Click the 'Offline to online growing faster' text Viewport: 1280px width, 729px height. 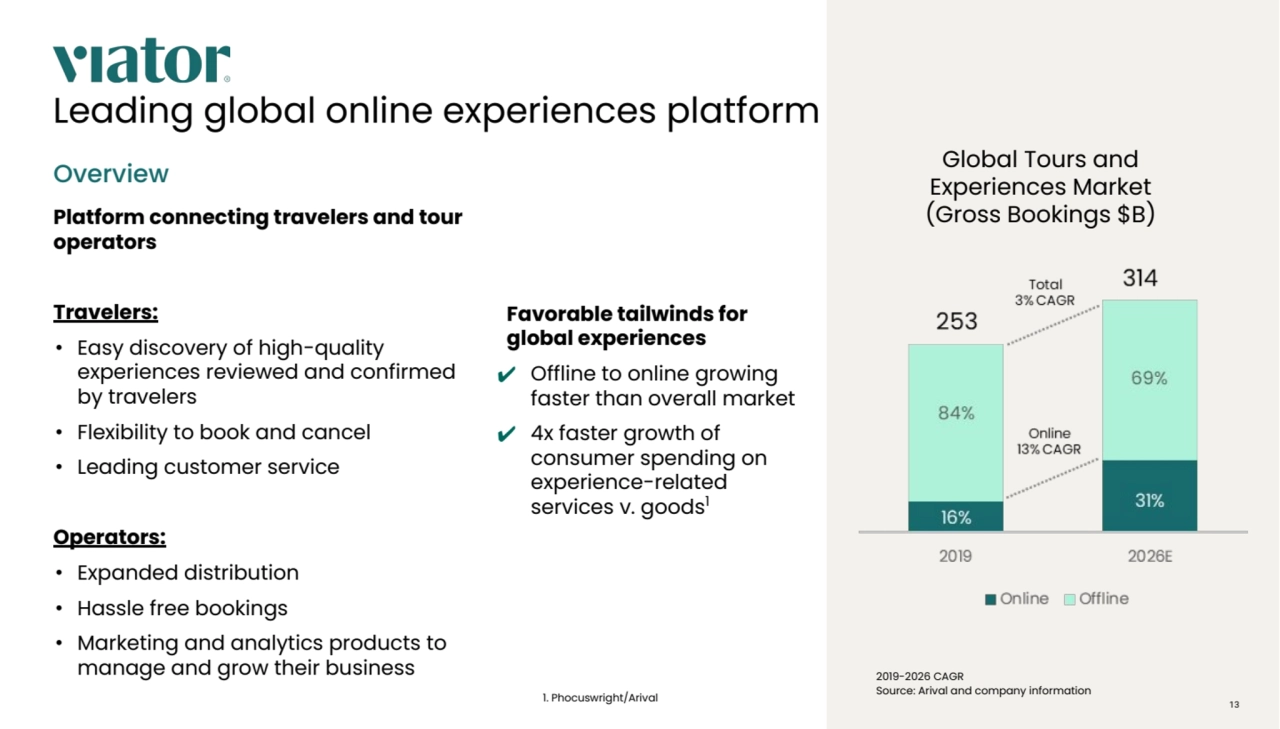tap(663, 386)
